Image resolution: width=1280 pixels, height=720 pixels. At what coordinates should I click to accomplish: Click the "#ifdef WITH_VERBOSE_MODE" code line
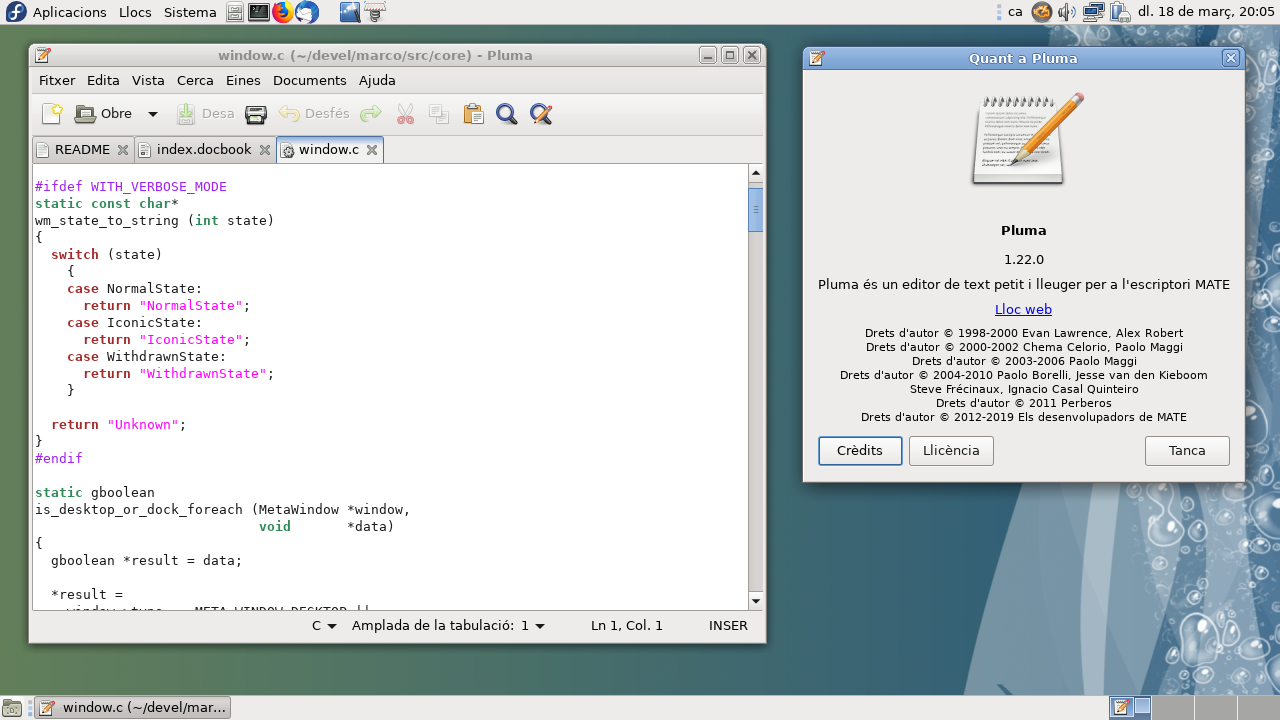tap(131, 186)
